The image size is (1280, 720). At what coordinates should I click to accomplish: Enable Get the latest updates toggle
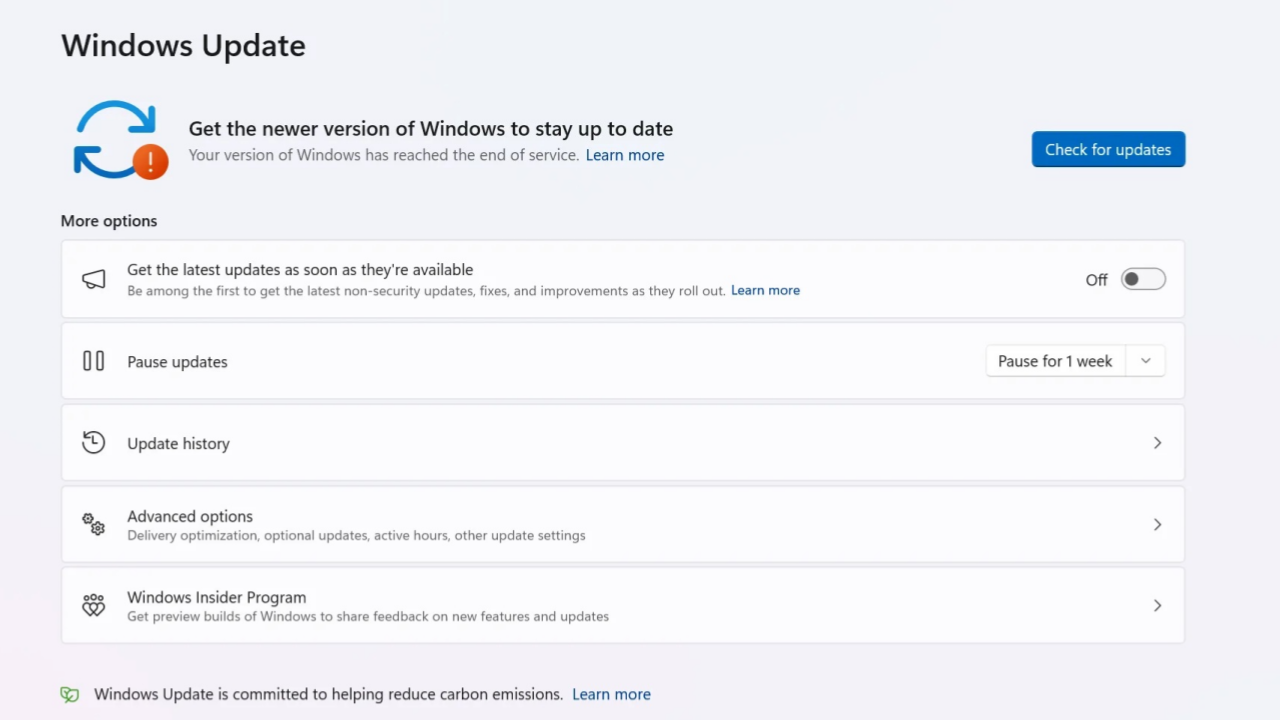click(1143, 280)
